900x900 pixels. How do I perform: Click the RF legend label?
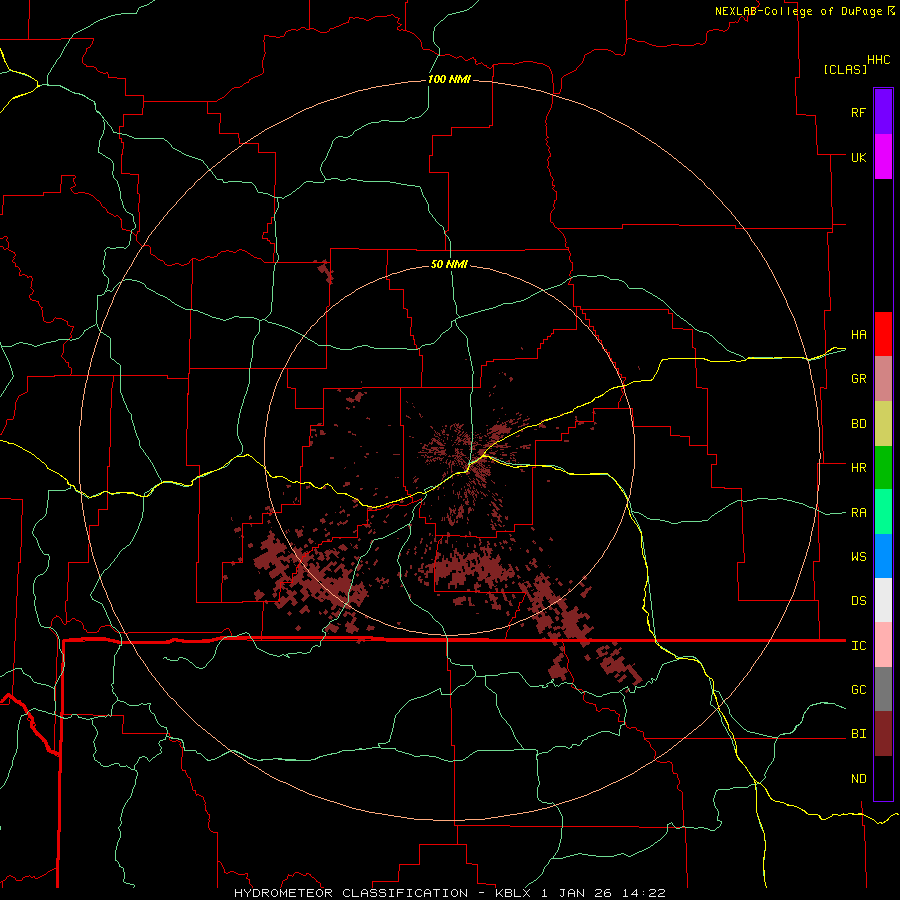pyautogui.click(x=858, y=112)
